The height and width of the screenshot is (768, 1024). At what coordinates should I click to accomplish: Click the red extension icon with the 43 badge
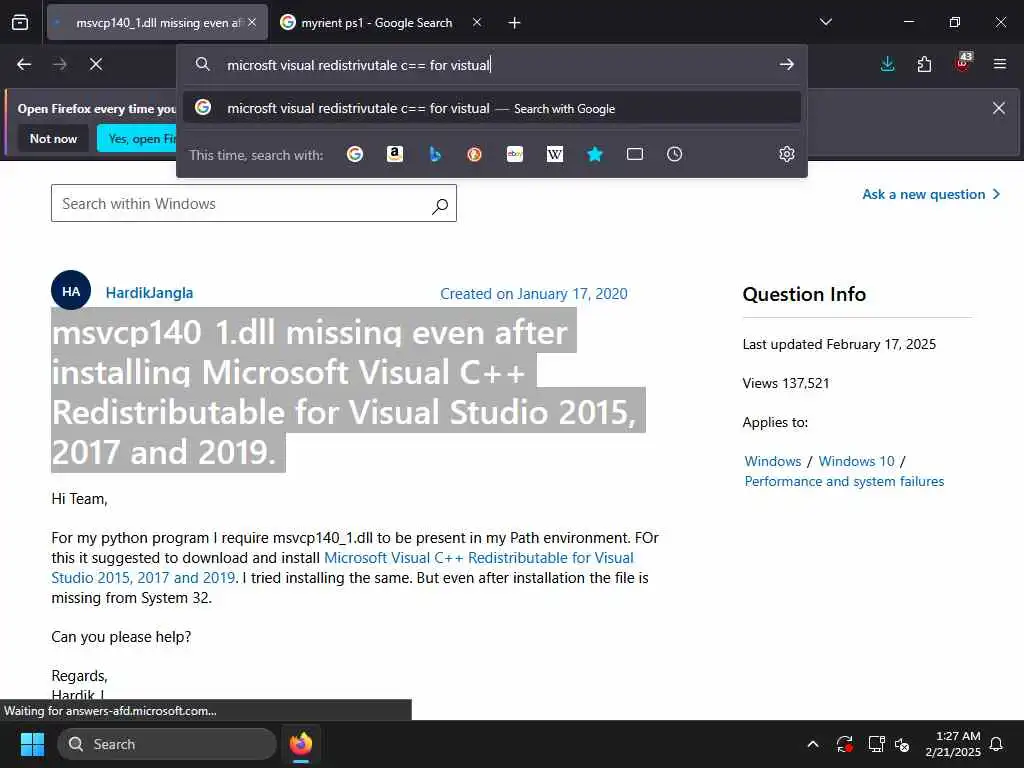[963, 63]
